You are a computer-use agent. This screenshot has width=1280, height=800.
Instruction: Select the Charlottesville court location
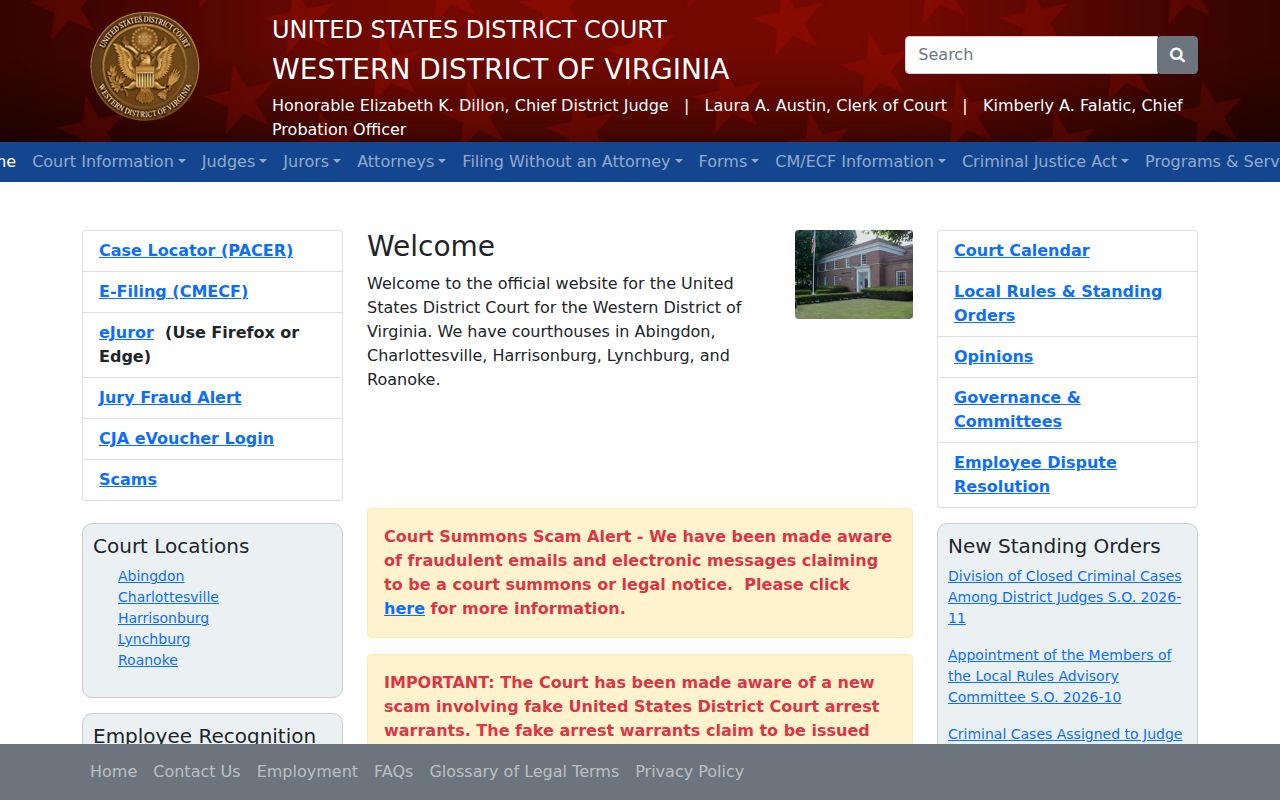pyautogui.click(x=168, y=597)
